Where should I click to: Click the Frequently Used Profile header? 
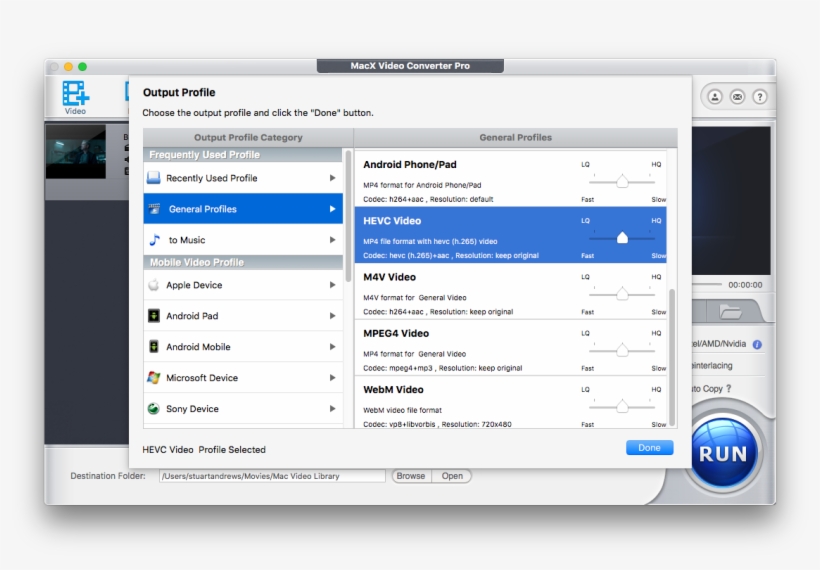(243, 155)
